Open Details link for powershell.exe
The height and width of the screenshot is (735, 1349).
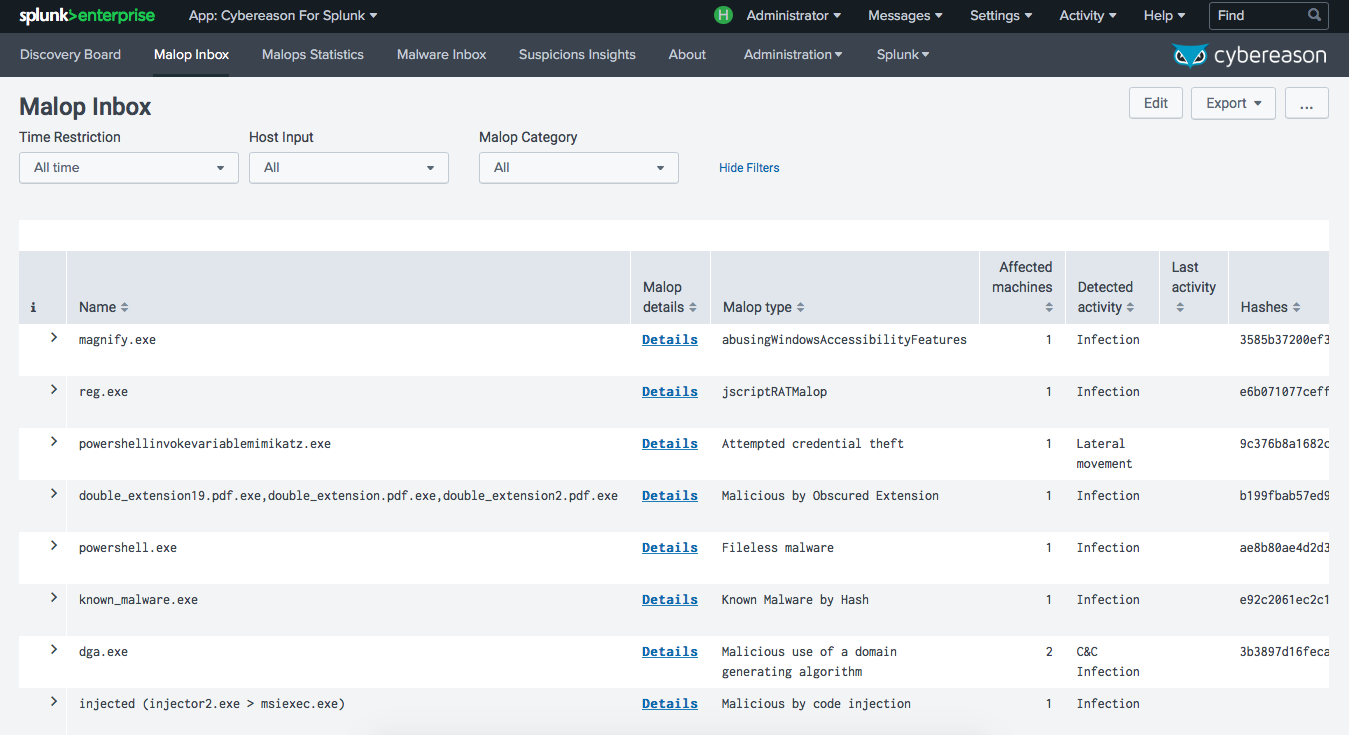click(x=670, y=548)
